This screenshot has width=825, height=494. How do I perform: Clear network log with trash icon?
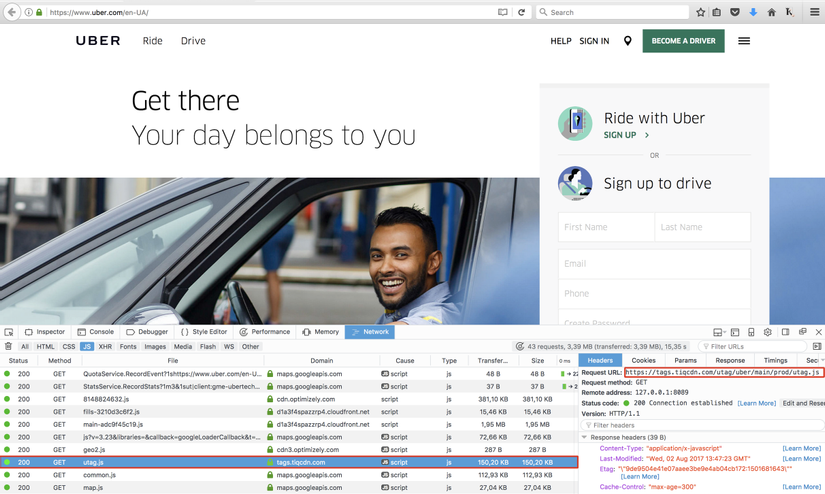tap(8, 346)
